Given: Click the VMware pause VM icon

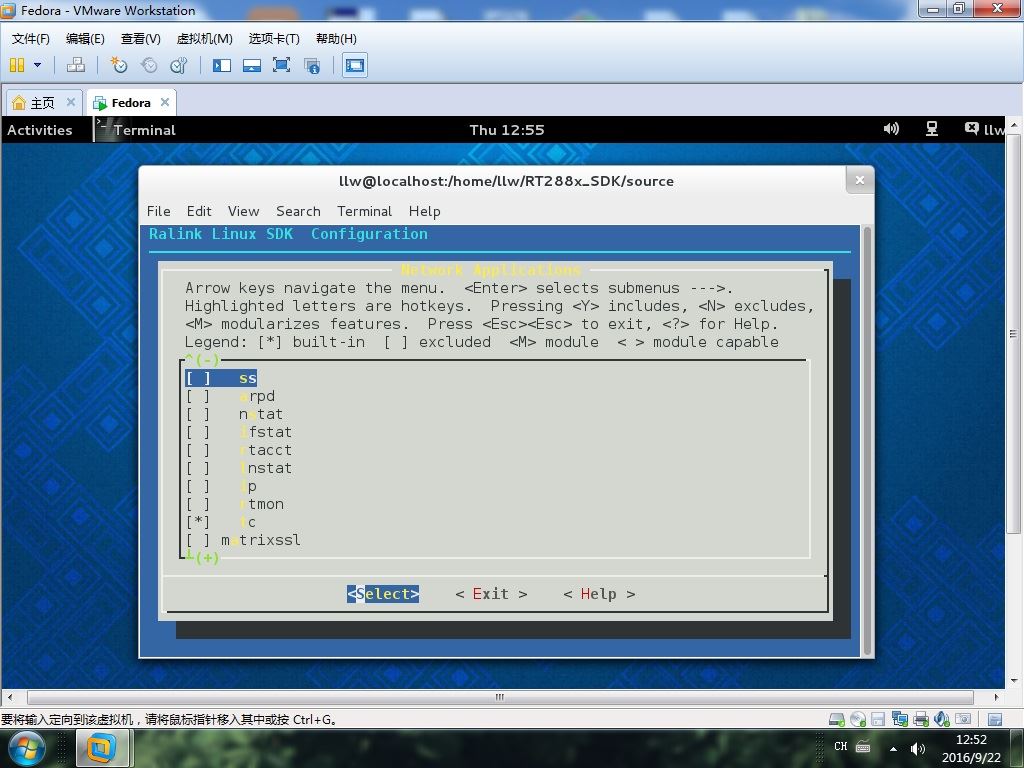Looking at the screenshot, I should pyautogui.click(x=17, y=65).
